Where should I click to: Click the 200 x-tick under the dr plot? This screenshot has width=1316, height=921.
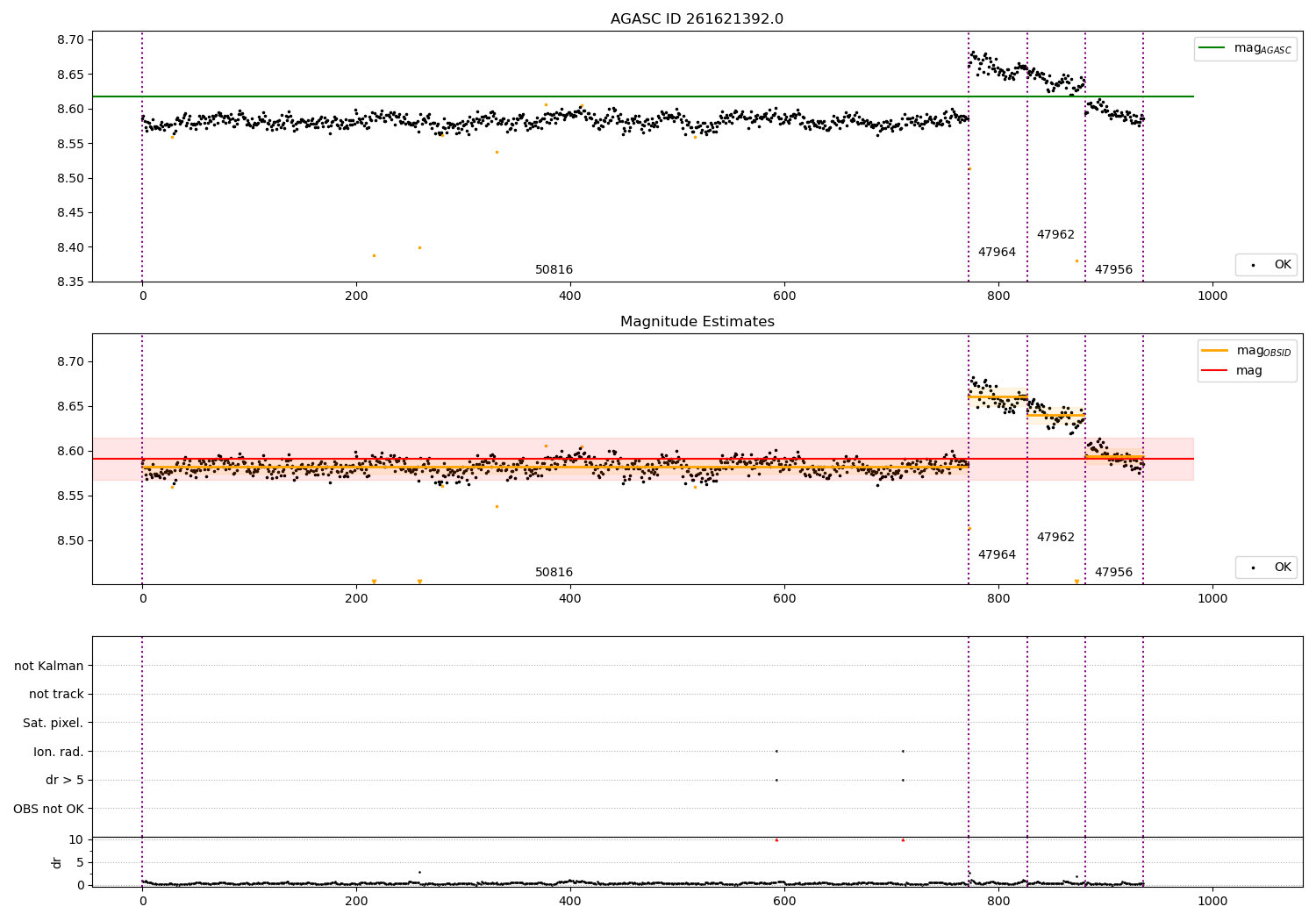(356, 901)
